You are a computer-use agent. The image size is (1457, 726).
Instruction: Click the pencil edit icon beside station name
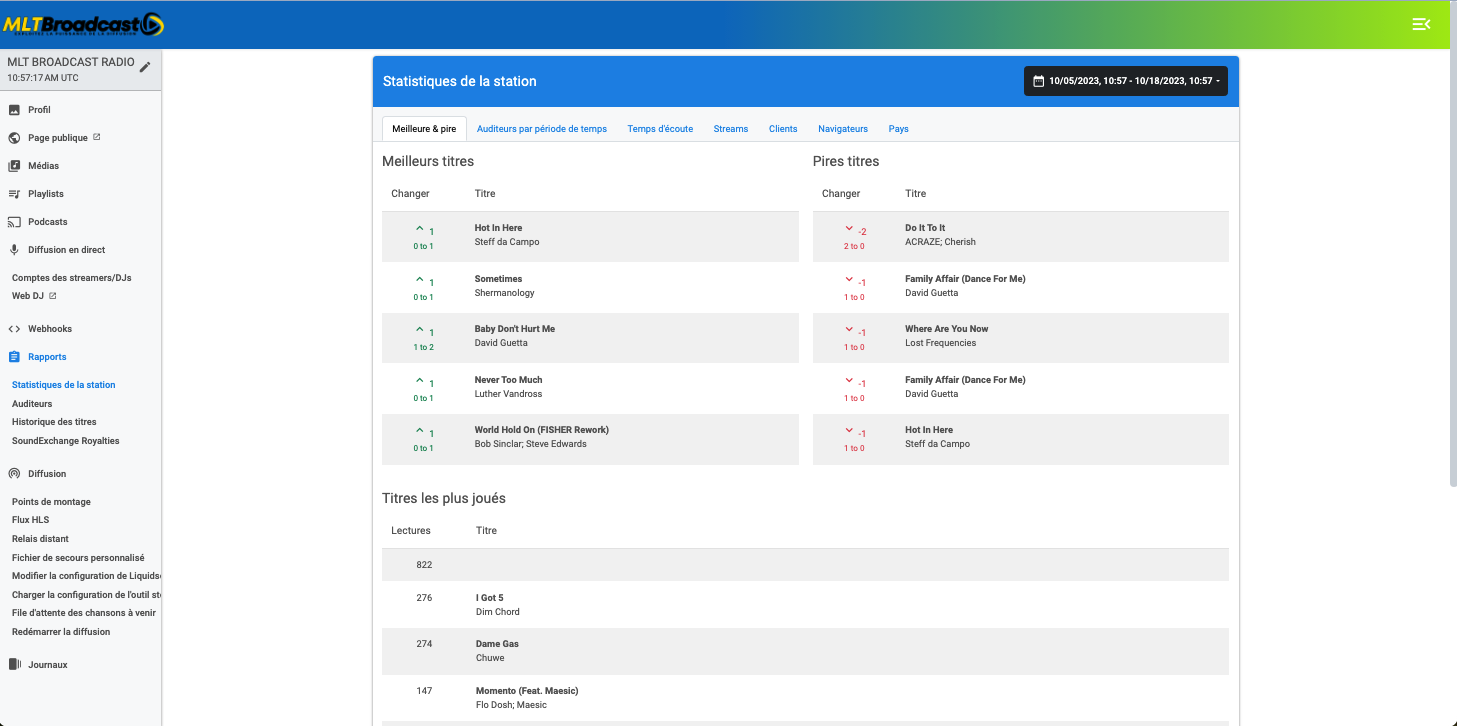point(145,67)
